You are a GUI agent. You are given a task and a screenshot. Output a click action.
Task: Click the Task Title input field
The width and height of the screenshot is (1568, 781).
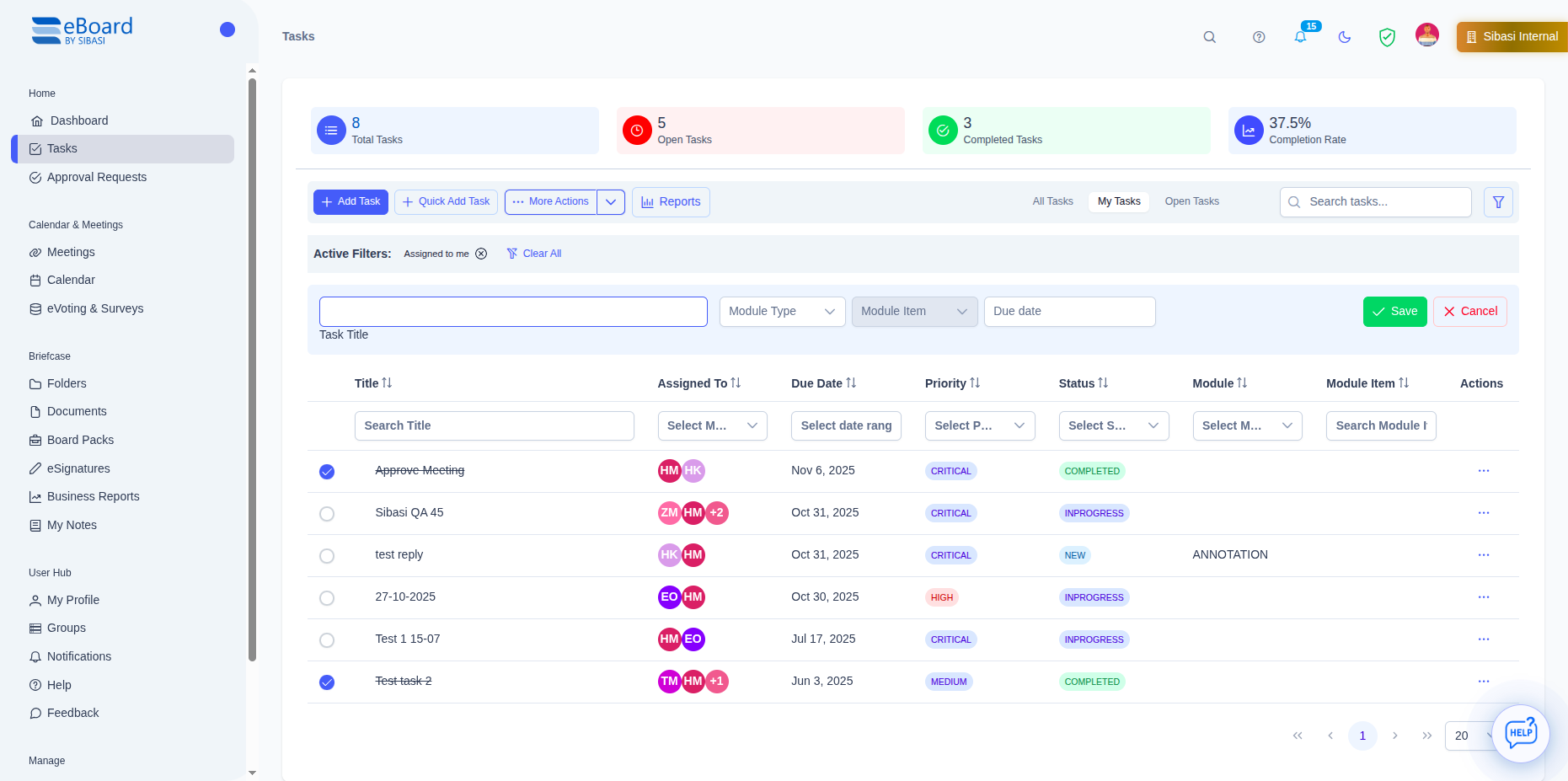click(x=513, y=312)
